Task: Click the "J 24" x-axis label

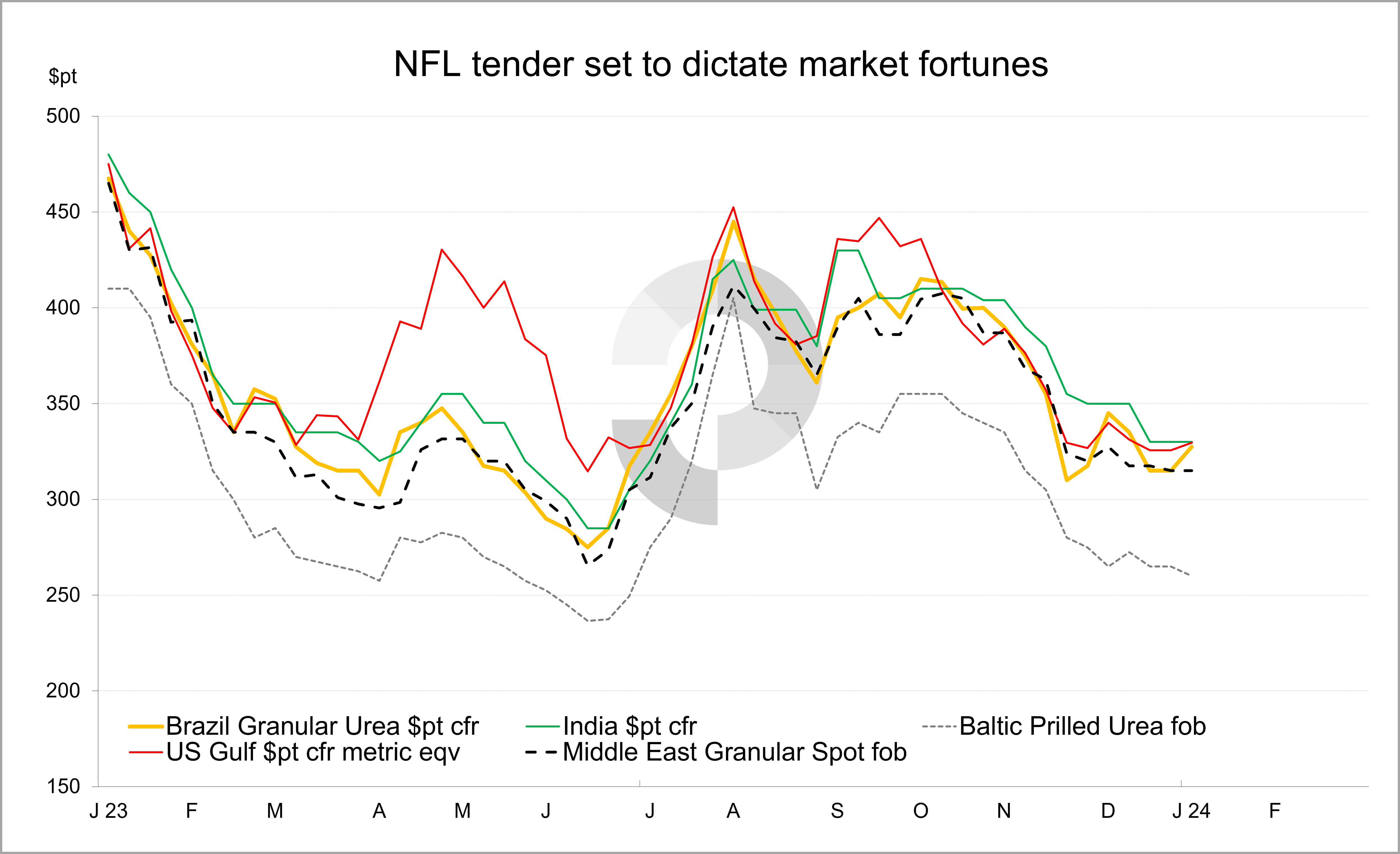Action: point(1191,811)
